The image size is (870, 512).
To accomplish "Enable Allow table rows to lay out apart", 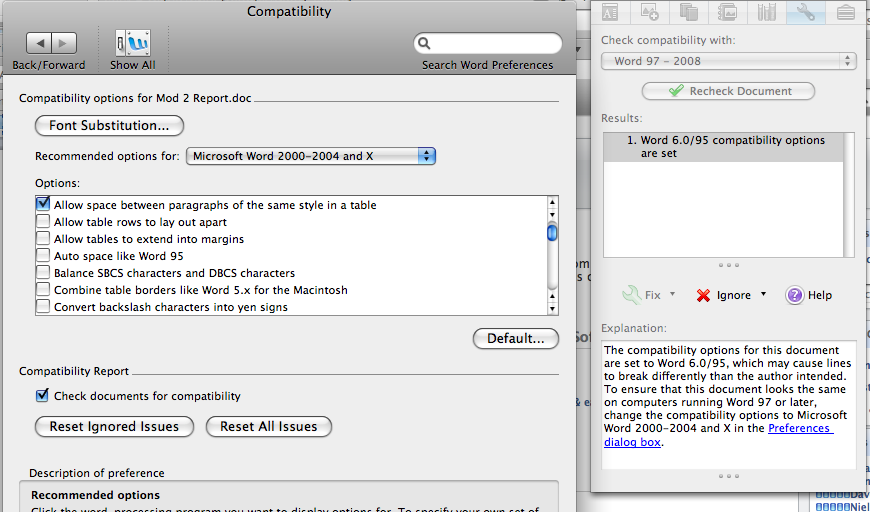I will pos(43,222).
